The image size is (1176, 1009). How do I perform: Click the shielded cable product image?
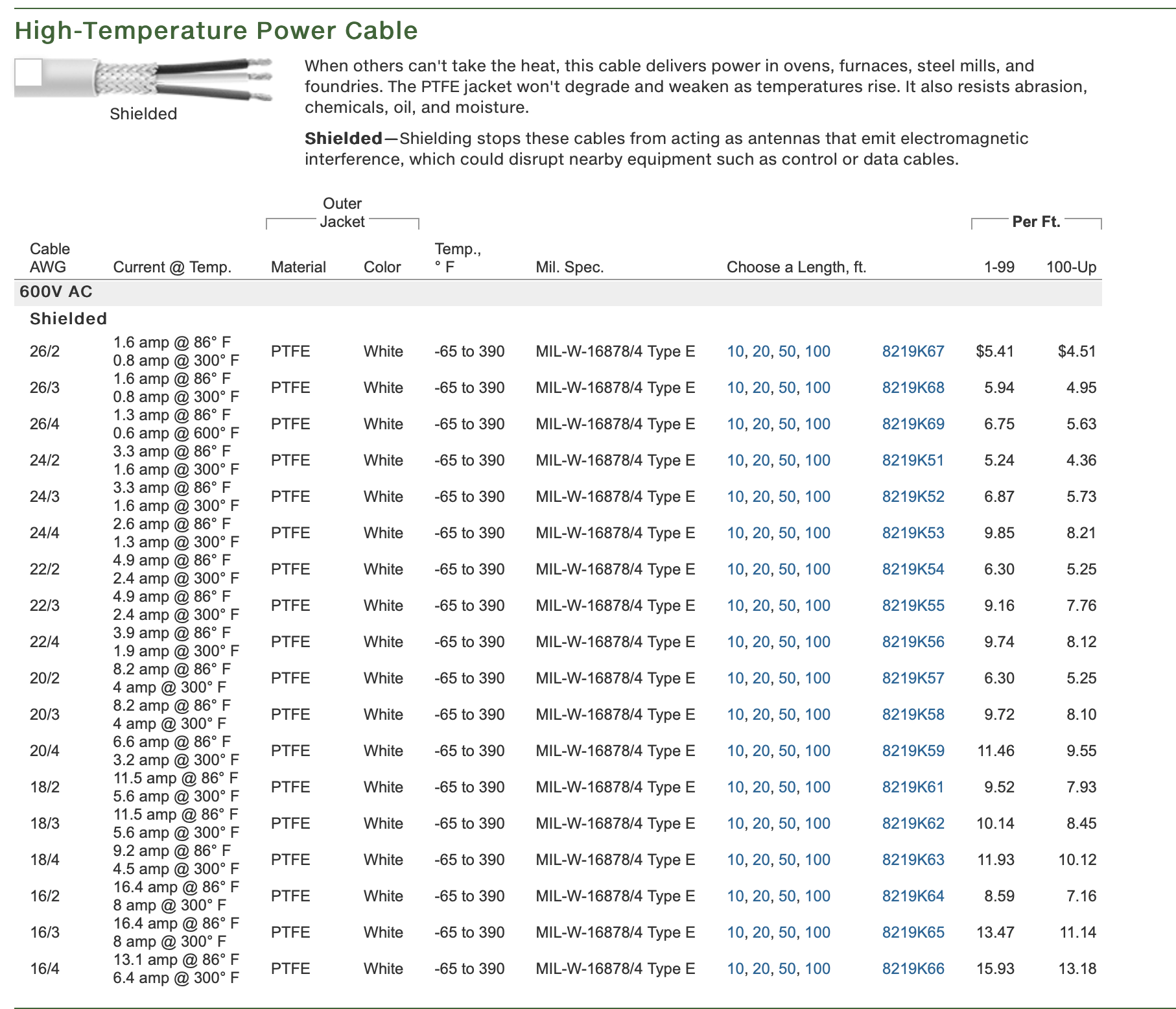coord(143,80)
